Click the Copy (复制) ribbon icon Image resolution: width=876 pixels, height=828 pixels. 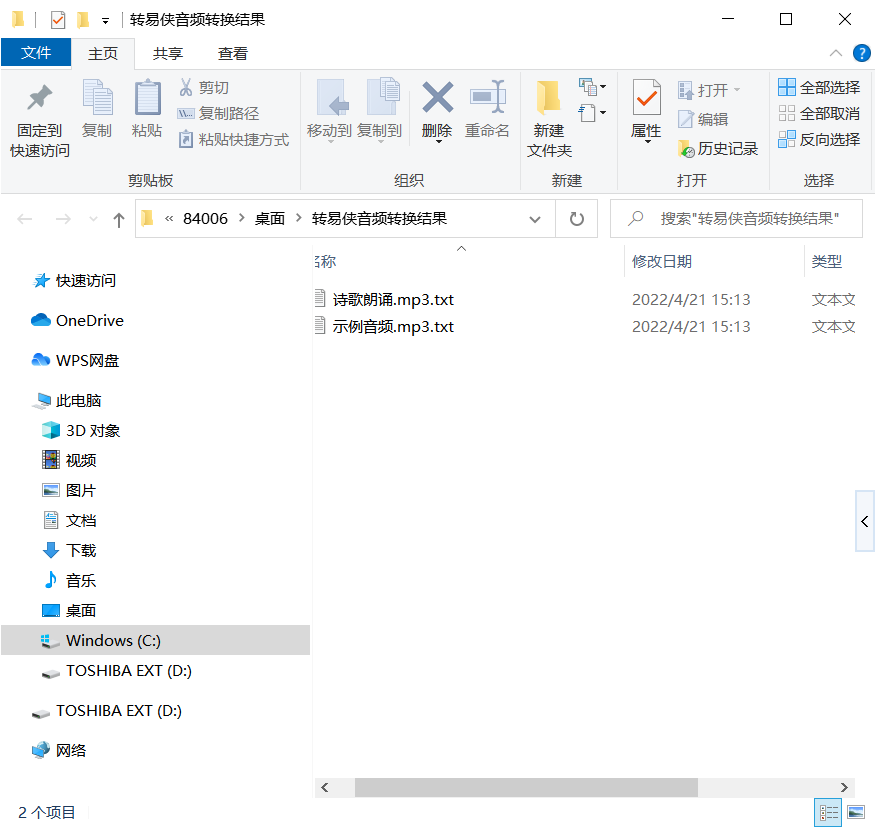[x=97, y=110]
